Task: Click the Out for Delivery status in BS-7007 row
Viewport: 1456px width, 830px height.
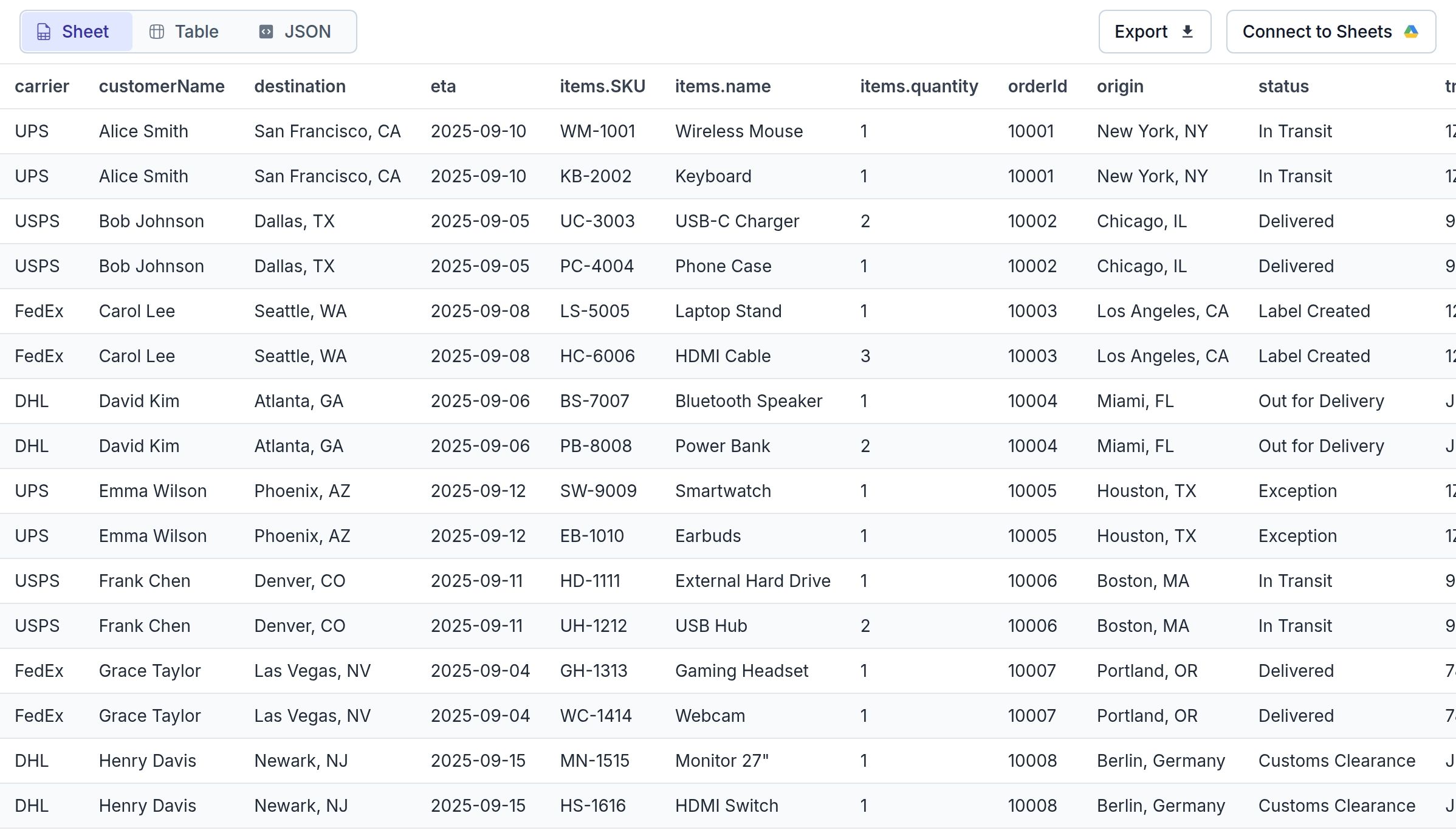Action: [1321, 401]
